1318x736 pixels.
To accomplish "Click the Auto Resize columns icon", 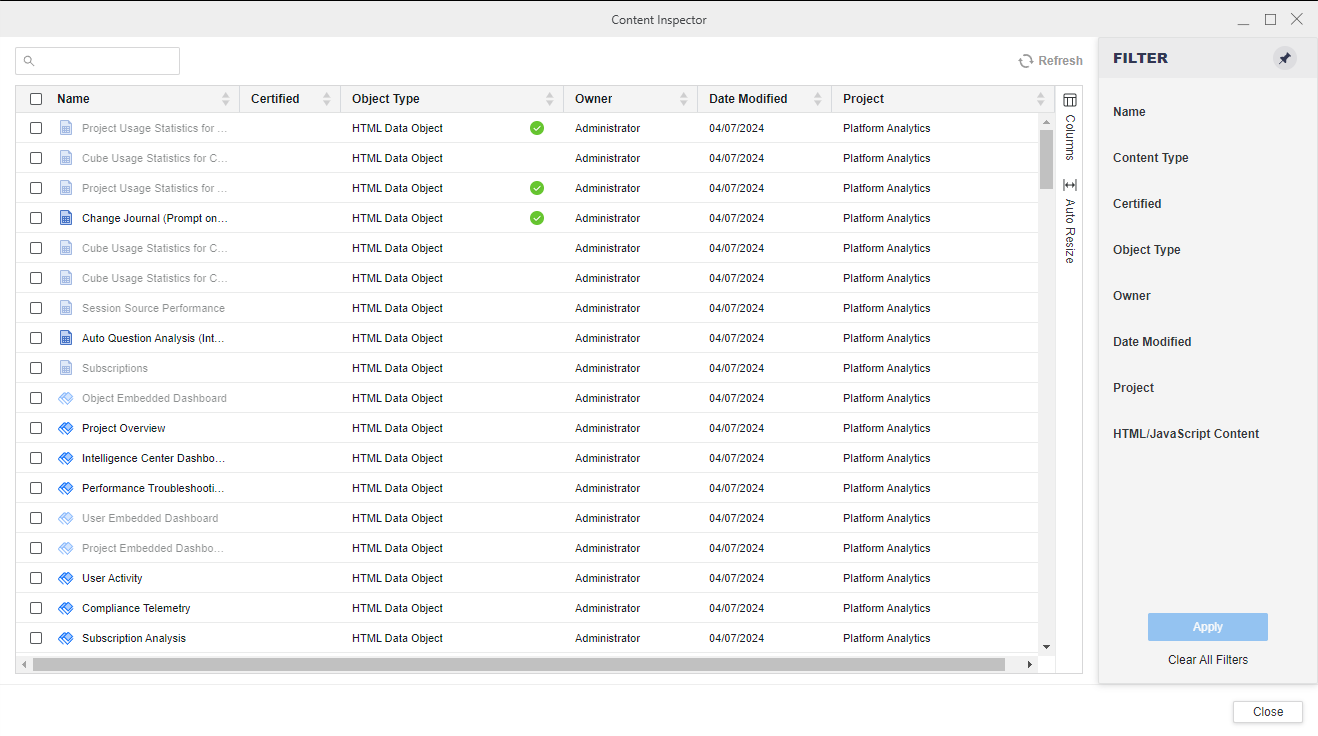I will point(1069,185).
